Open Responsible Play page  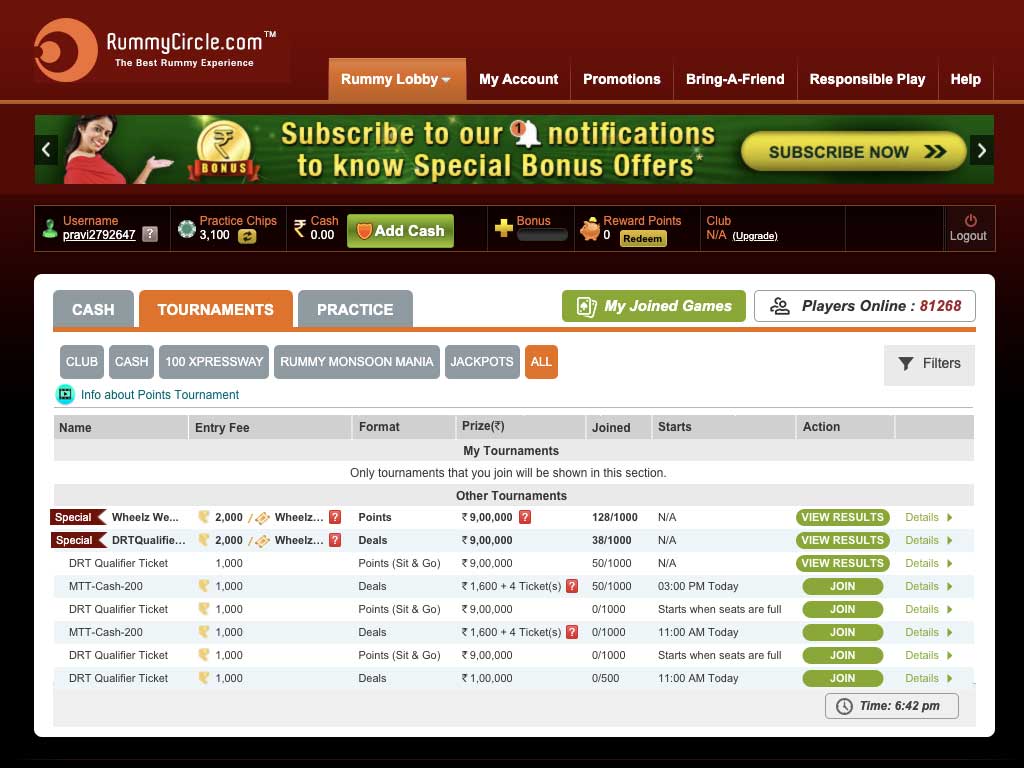[x=867, y=79]
